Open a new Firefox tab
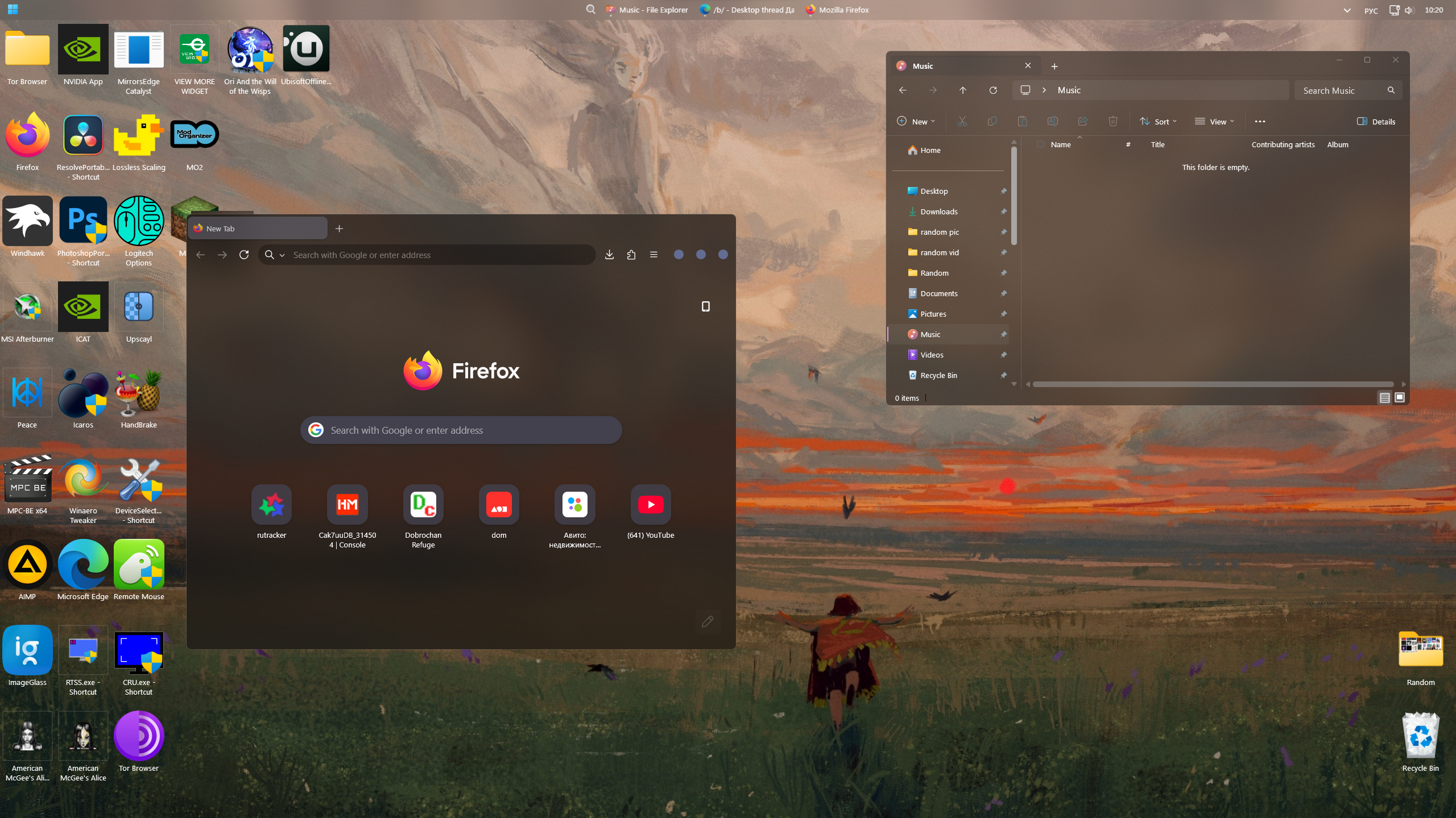Screen dimensions: 1456x818 click(339, 229)
